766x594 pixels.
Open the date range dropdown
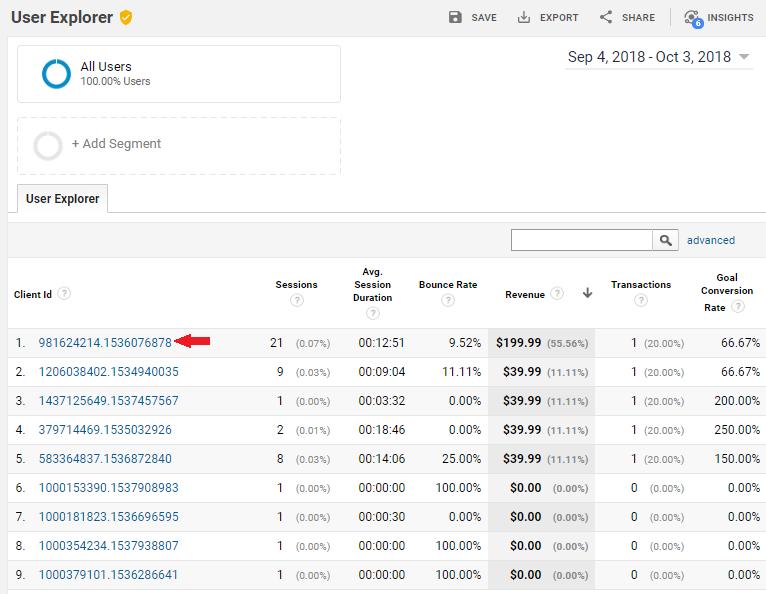click(659, 57)
